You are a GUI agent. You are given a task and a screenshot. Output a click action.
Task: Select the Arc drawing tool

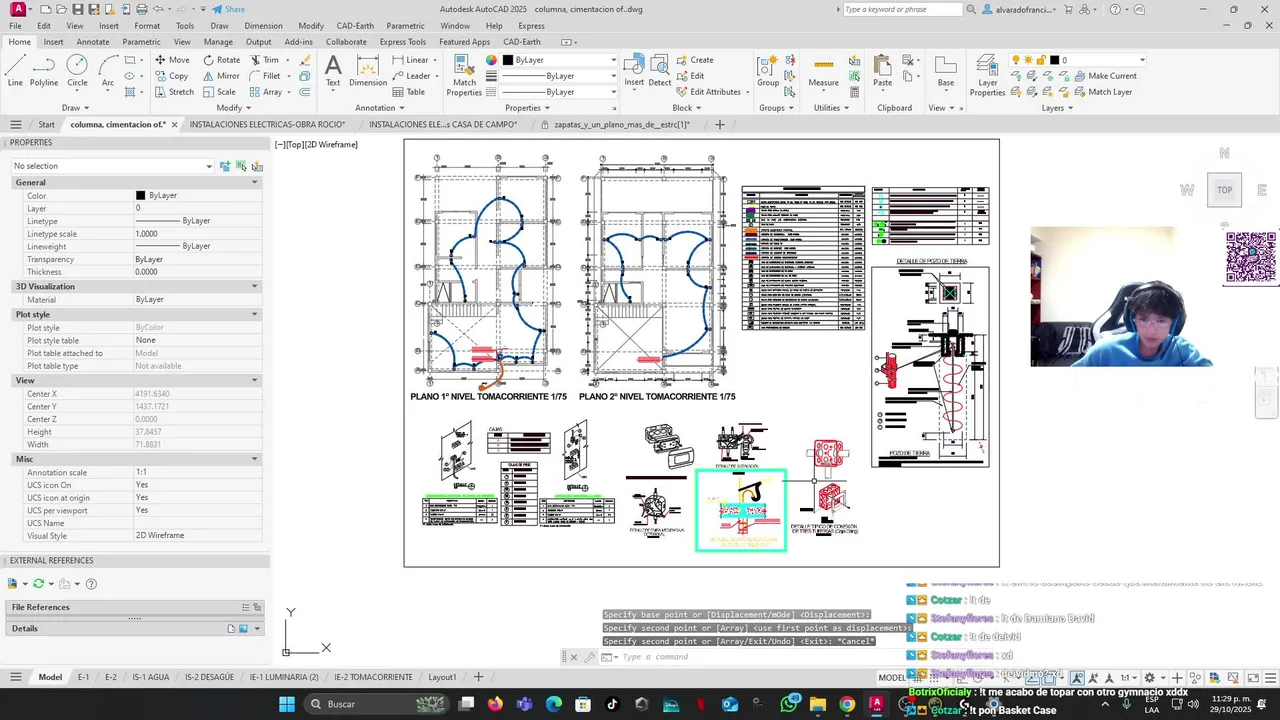108,70
